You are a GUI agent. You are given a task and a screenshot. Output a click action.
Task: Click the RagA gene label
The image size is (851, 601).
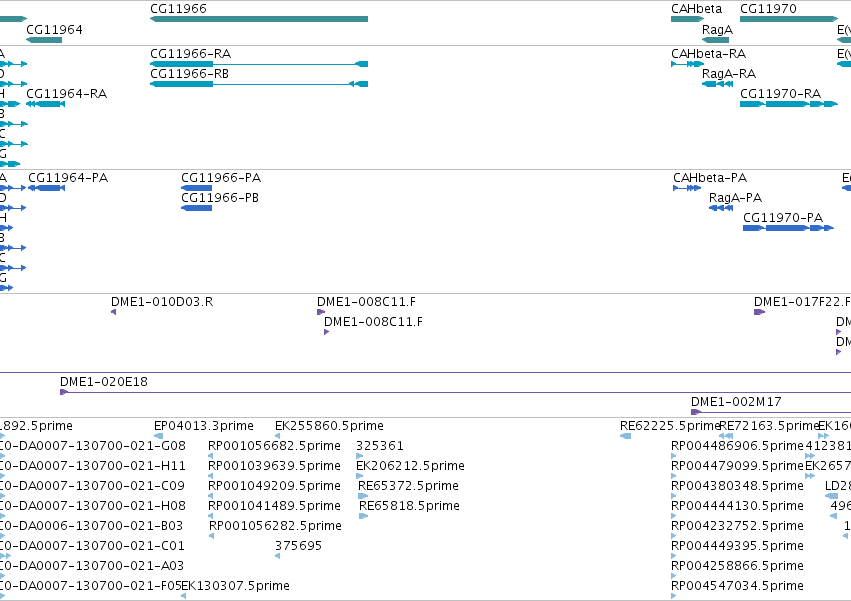[x=717, y=29]
